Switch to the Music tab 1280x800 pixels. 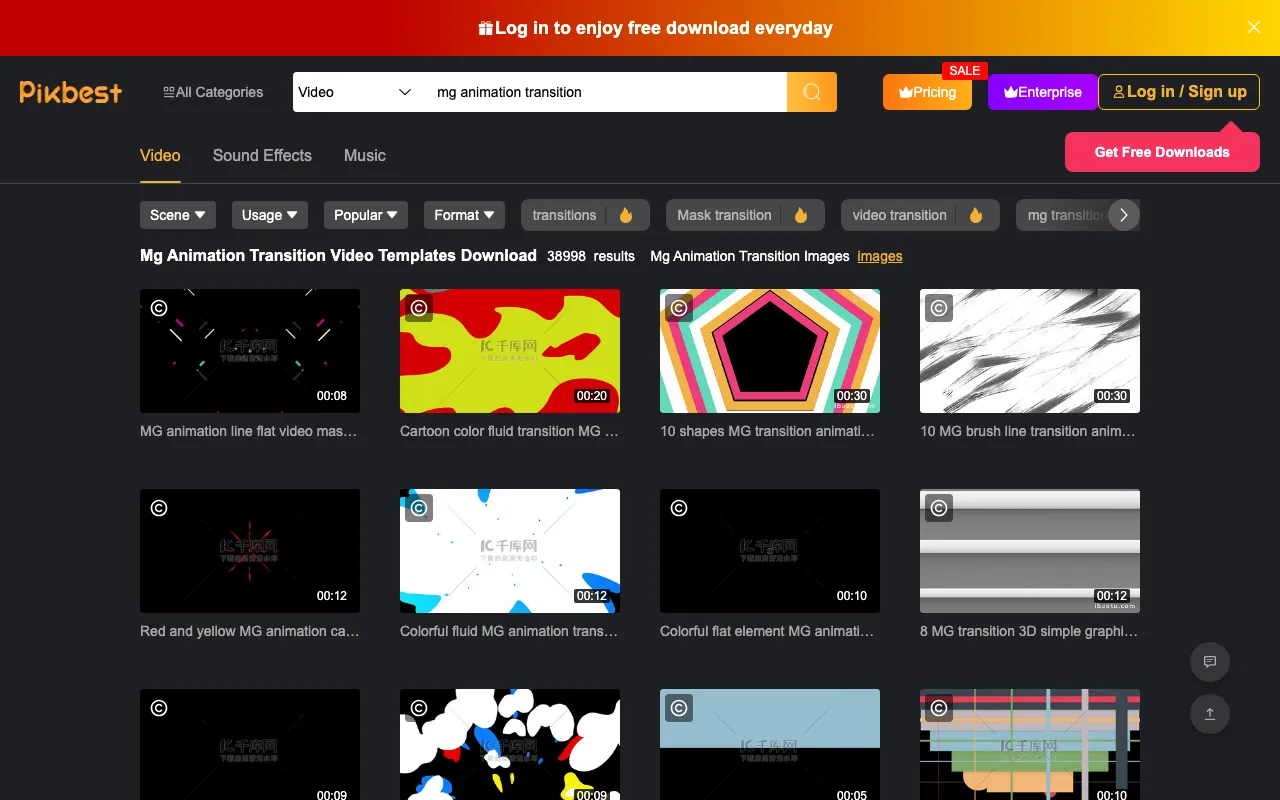click(365, 155)
